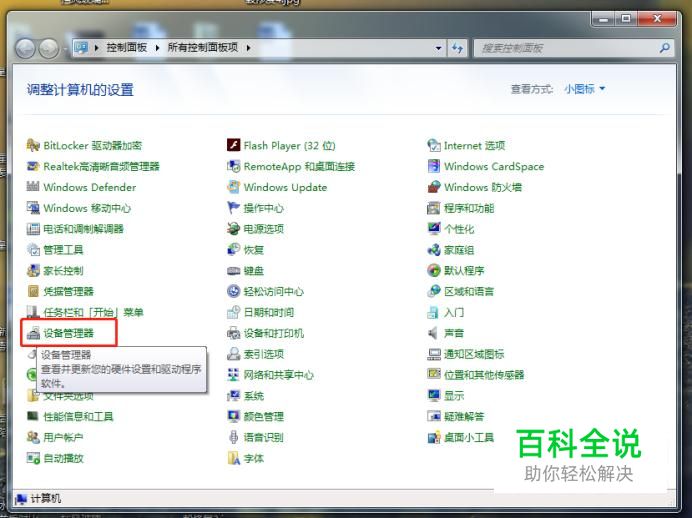Click the 所有控制面板项 breadcrumb segment

click(x=203, y=47)
